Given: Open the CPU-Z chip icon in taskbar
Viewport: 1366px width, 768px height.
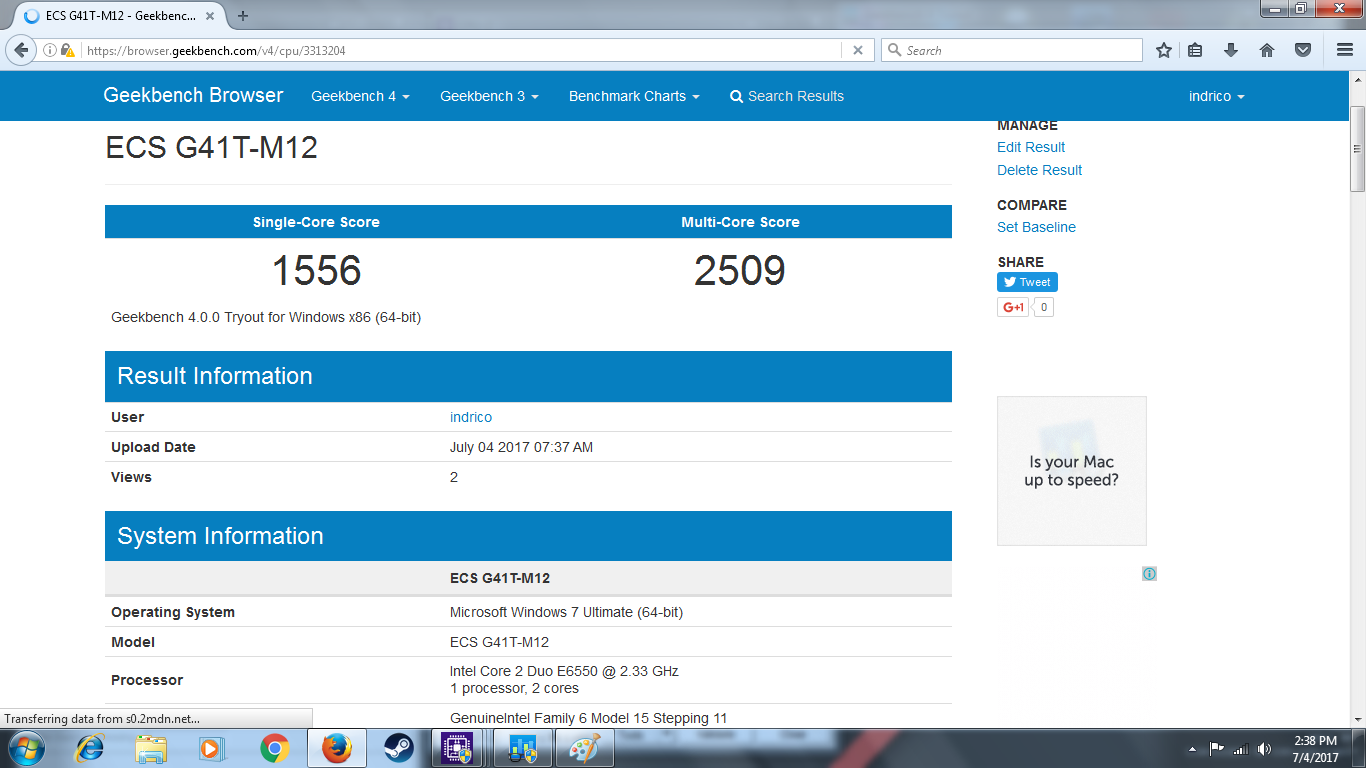Looking at the screenshot, I should tap(459, 748).
